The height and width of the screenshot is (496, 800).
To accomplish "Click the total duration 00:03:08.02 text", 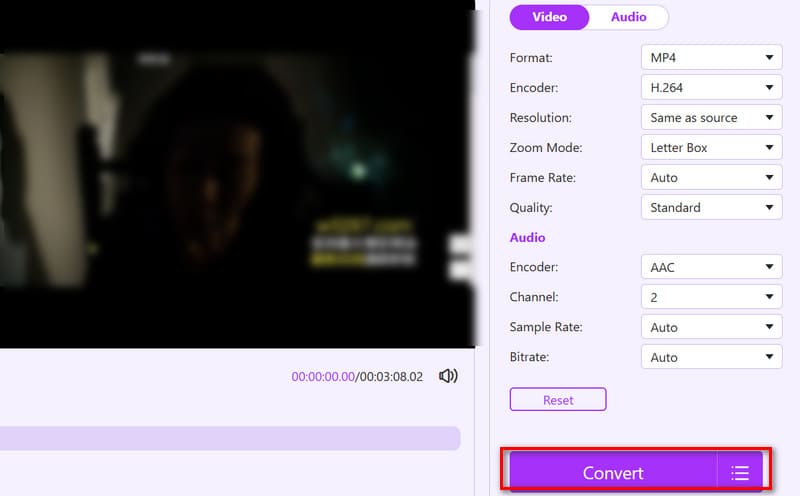I will pyautogui.click(x=391, y=377).
